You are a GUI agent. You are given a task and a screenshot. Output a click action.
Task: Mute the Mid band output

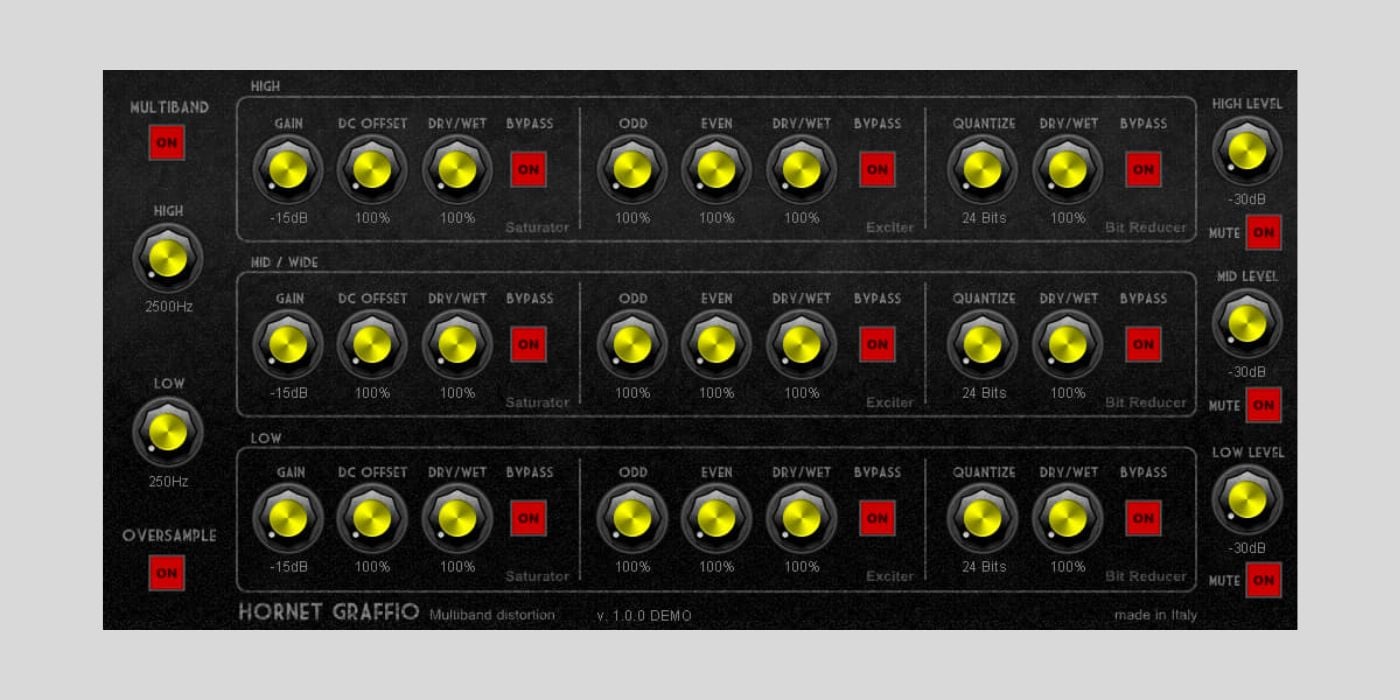tap(1263, 406)
